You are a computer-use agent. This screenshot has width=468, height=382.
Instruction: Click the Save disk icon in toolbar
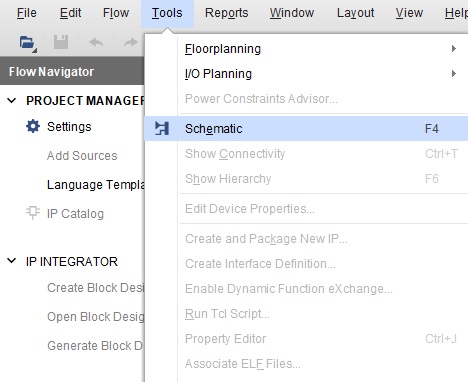(x=61, y=42)
